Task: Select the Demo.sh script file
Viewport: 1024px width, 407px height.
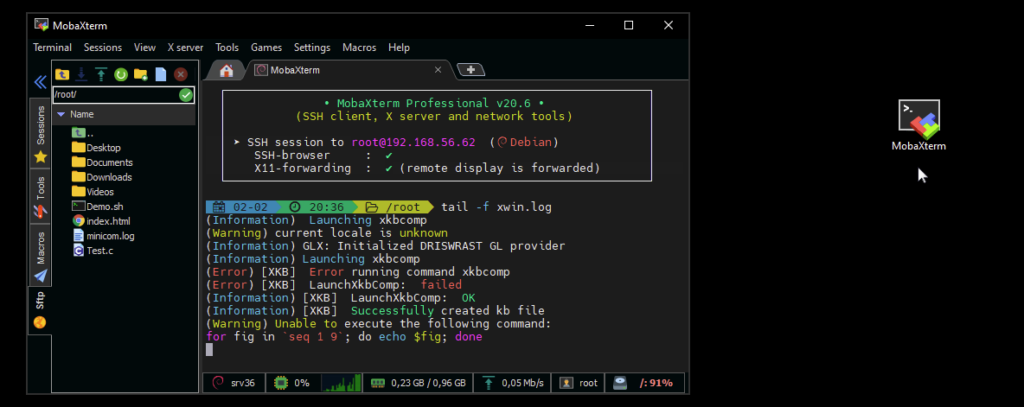Action: pyautogui.click(x=97, y=206)
